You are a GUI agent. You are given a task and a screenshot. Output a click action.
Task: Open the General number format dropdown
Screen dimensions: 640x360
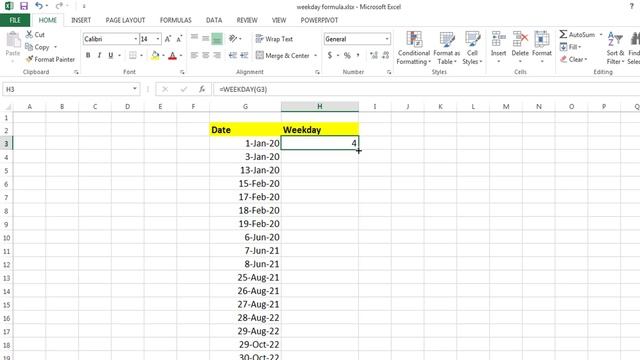pos(387,39)
